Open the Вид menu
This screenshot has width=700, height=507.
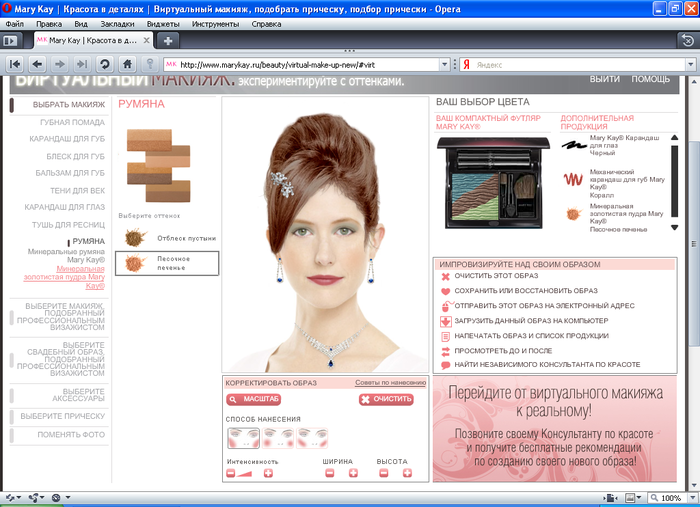click(x=81, y=24)
